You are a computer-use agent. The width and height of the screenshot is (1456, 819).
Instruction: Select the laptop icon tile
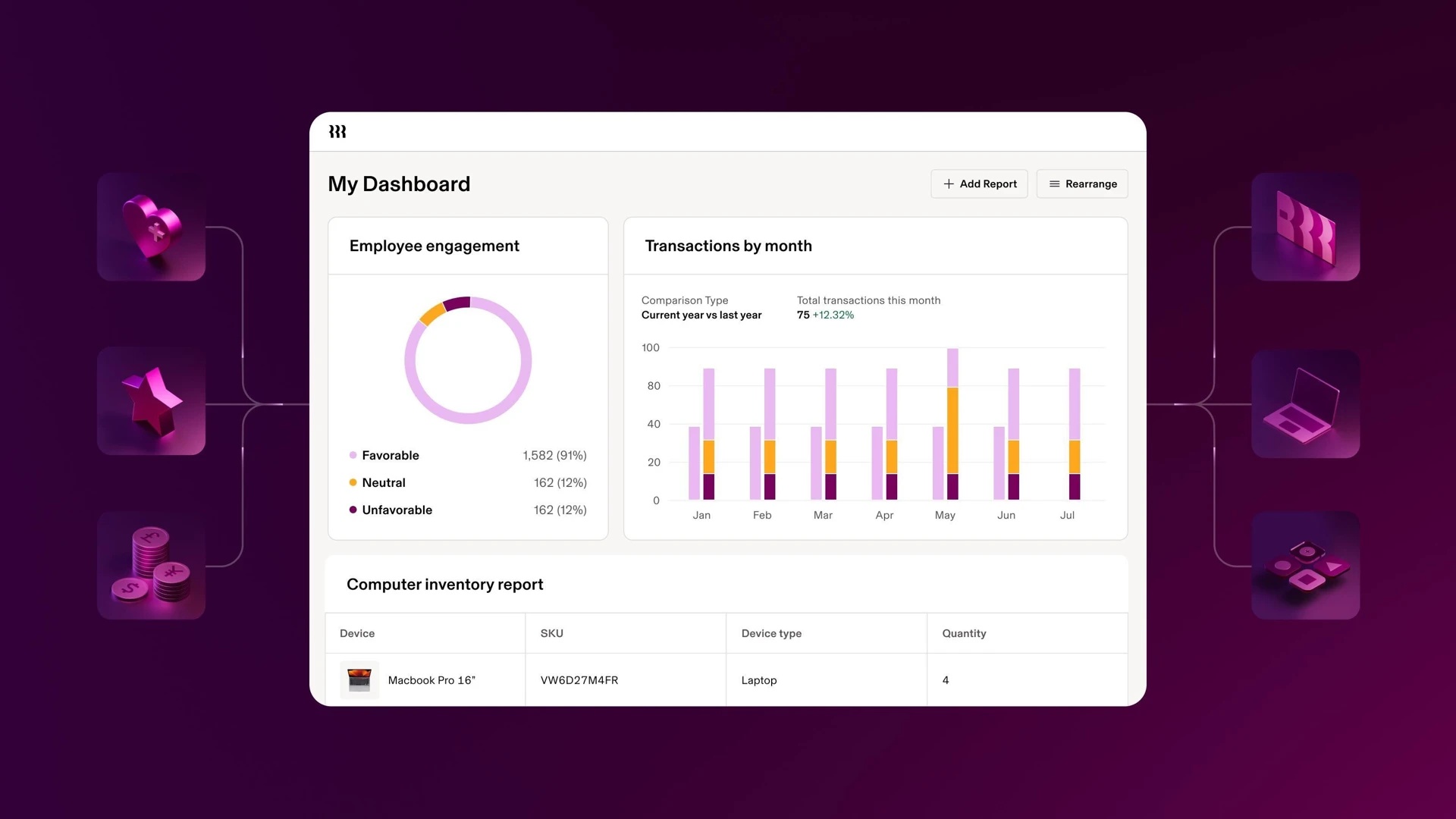[x=1305, y=404]
